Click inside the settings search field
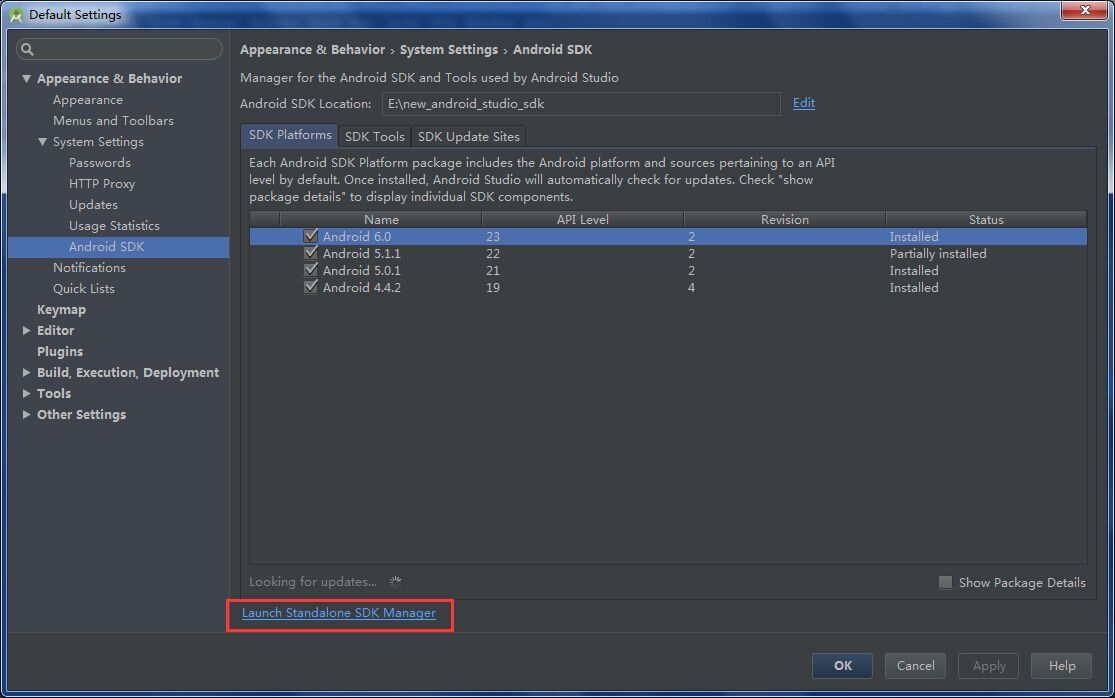Screen dimensions: 1115x698 point(125,49)
